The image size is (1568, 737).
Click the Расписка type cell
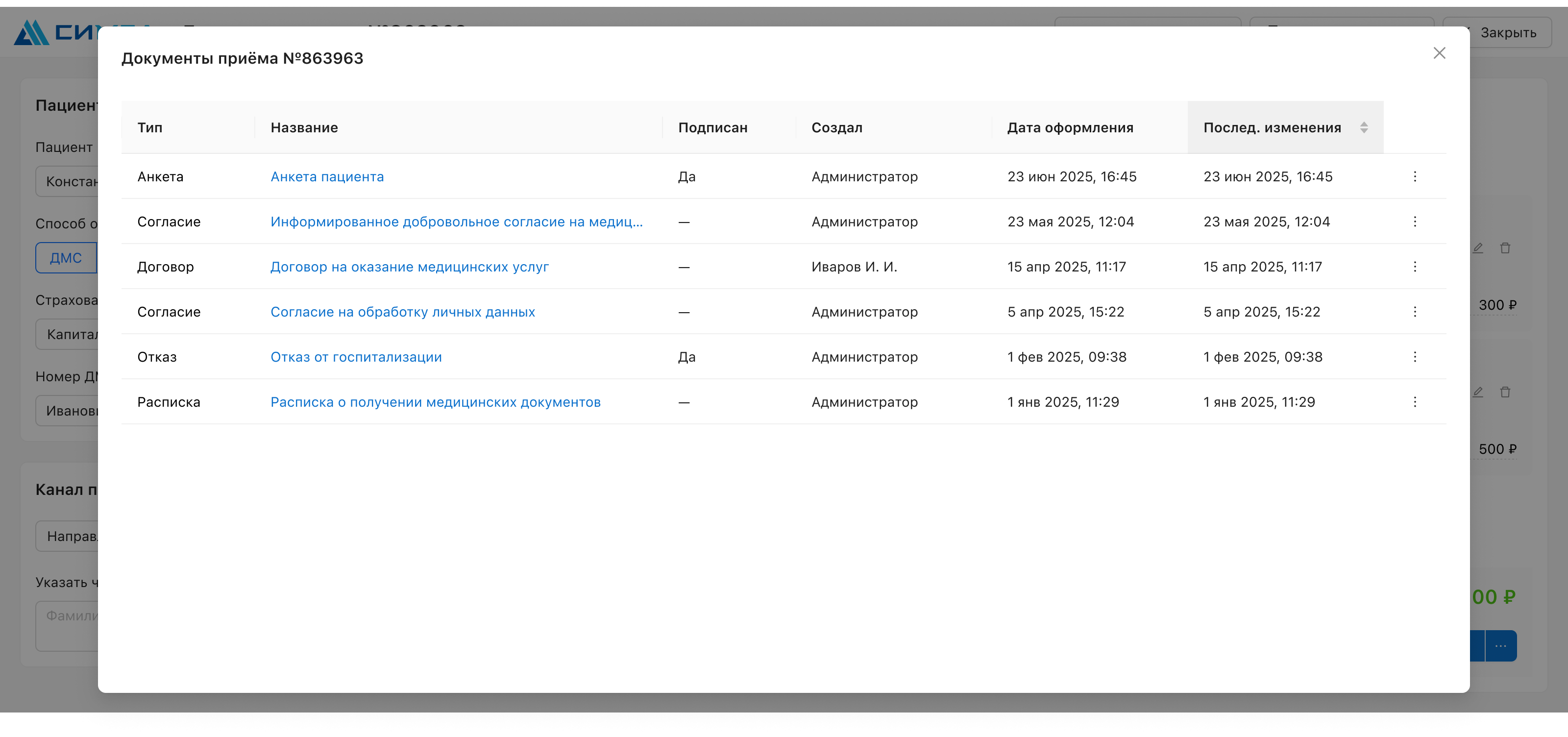pos(169,402)
